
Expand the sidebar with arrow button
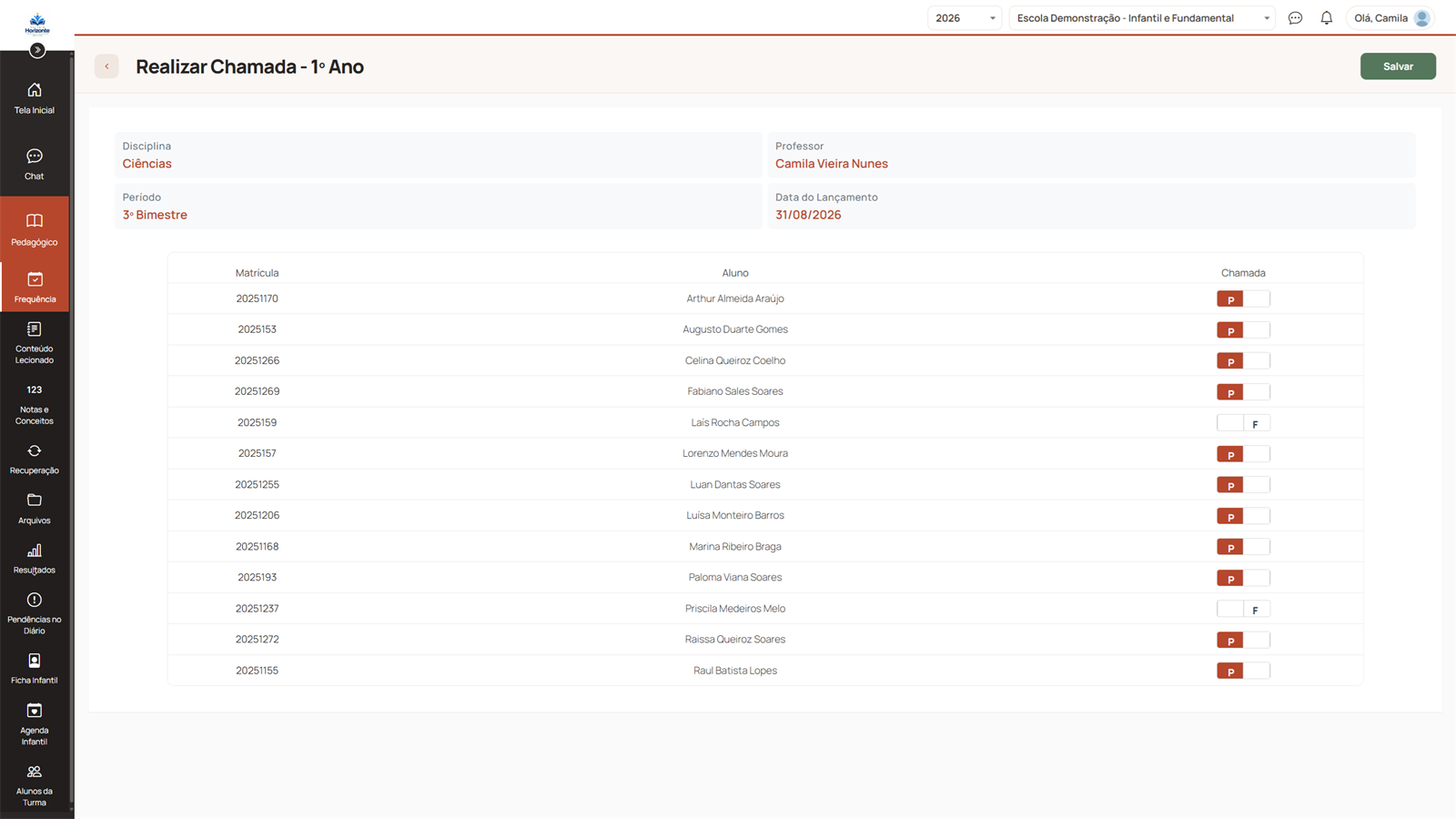37,50
